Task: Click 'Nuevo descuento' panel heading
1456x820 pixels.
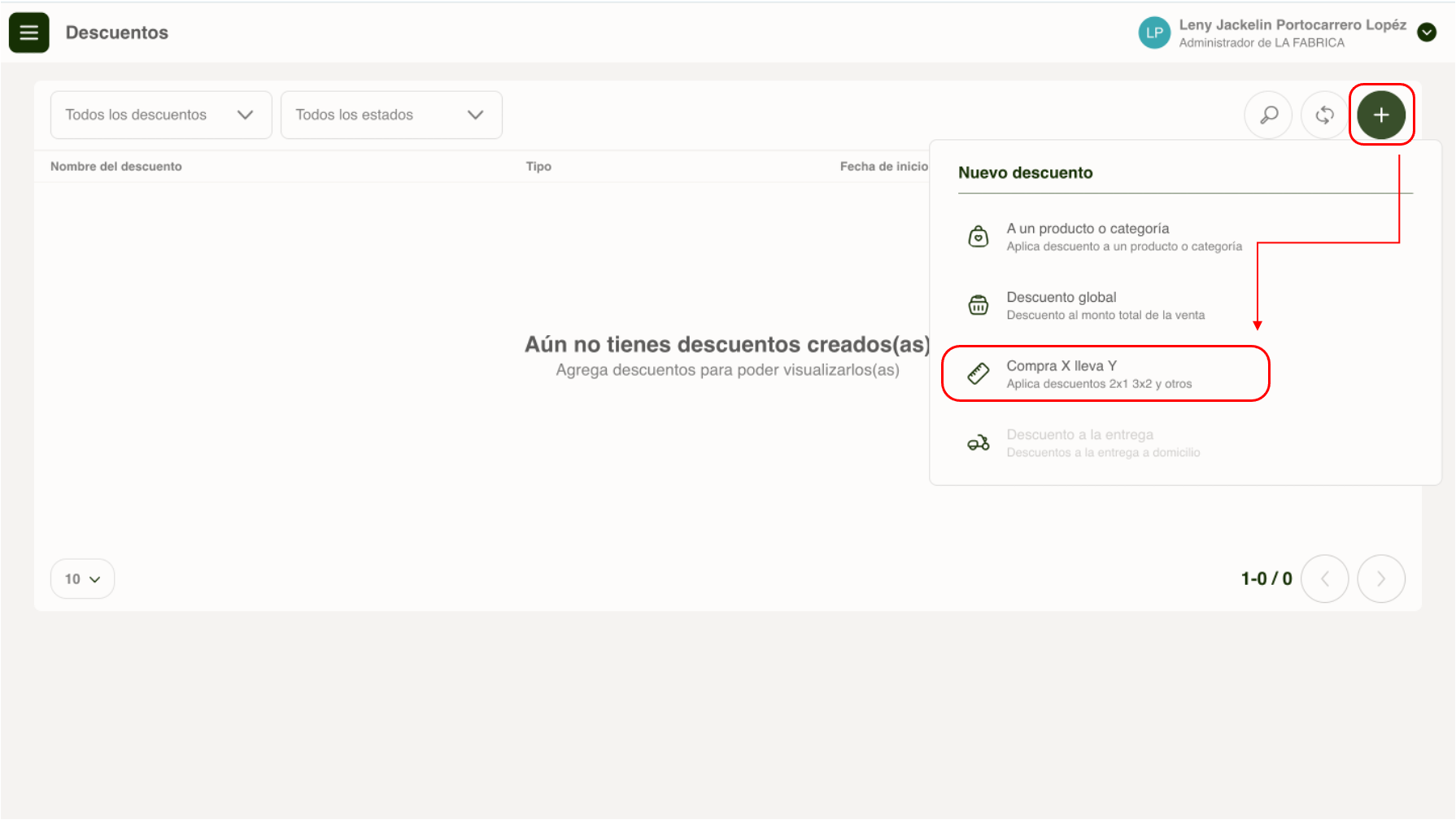Action: [x=1026, y=172]
